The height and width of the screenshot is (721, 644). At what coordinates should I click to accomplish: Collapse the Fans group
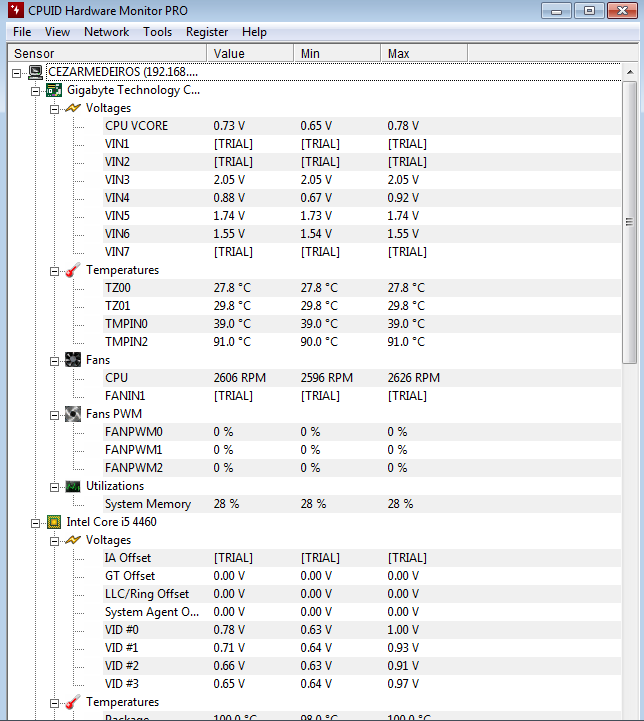[54, 361]
